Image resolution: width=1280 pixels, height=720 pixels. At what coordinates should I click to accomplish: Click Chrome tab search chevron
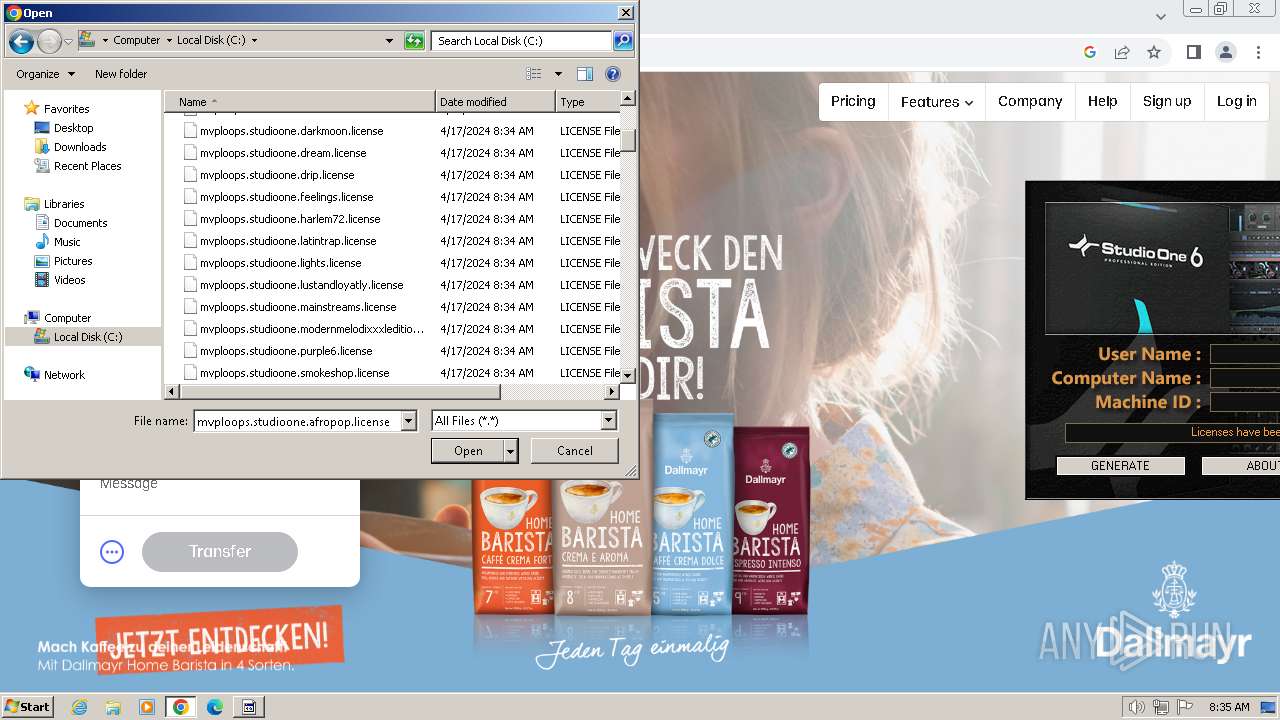point(1161,16)
